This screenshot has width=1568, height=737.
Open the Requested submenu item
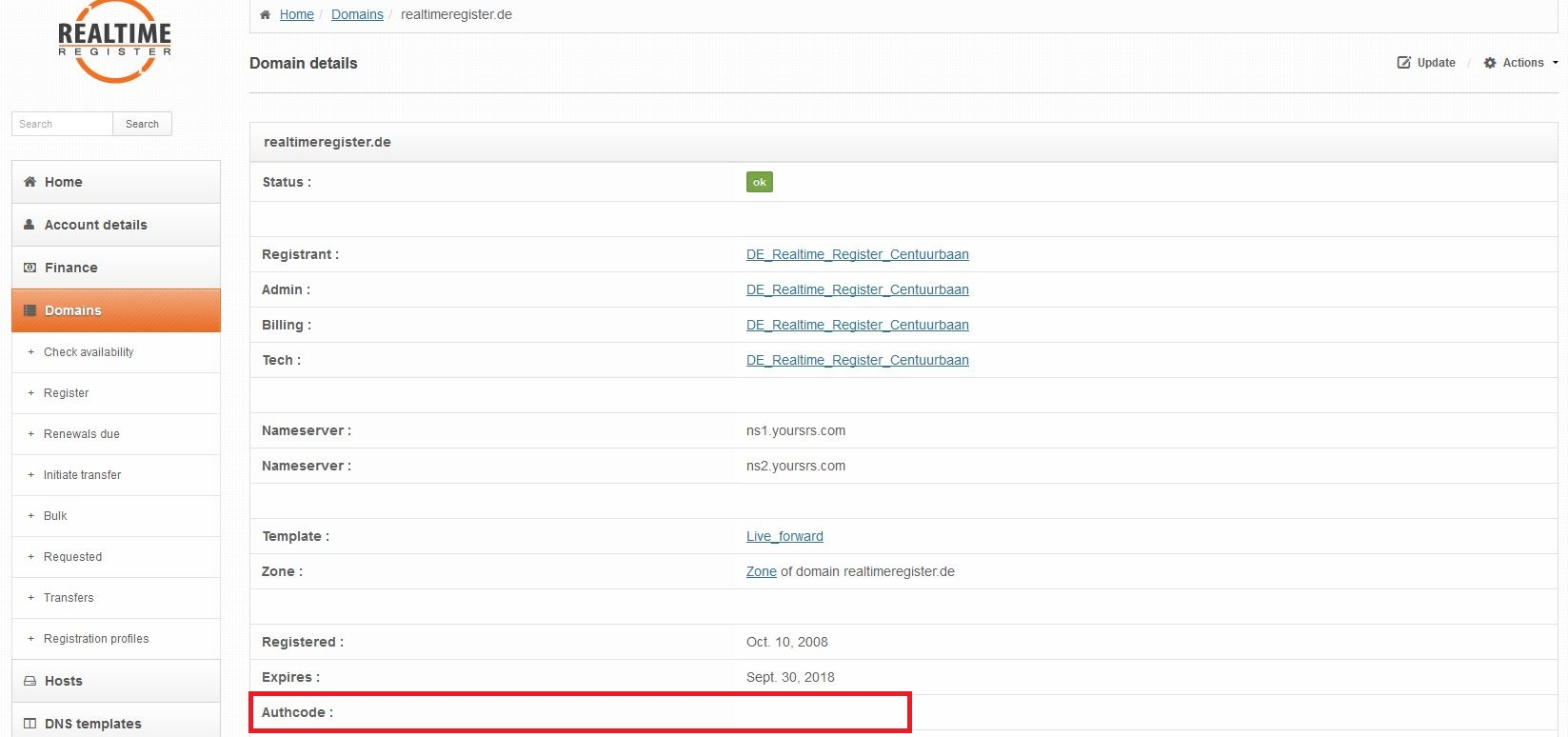pyautogui.click(x=72, y=557)
